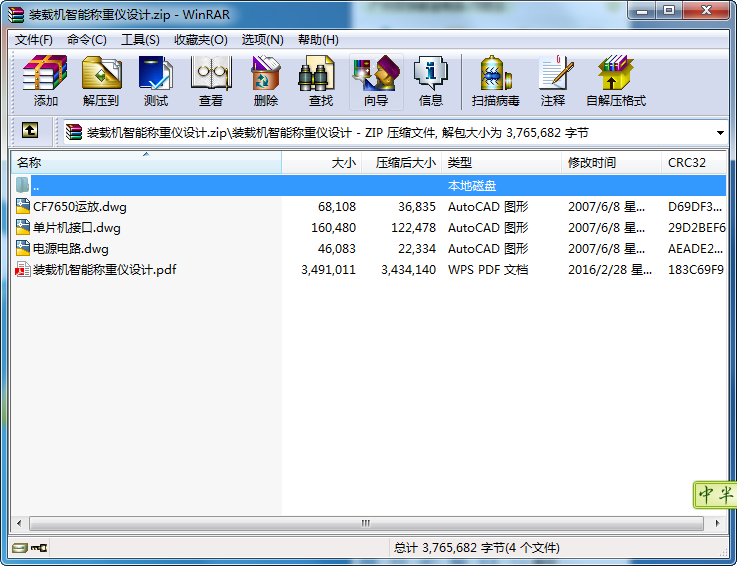Run 扫描病毒 virus scan tool

(495, 81)
